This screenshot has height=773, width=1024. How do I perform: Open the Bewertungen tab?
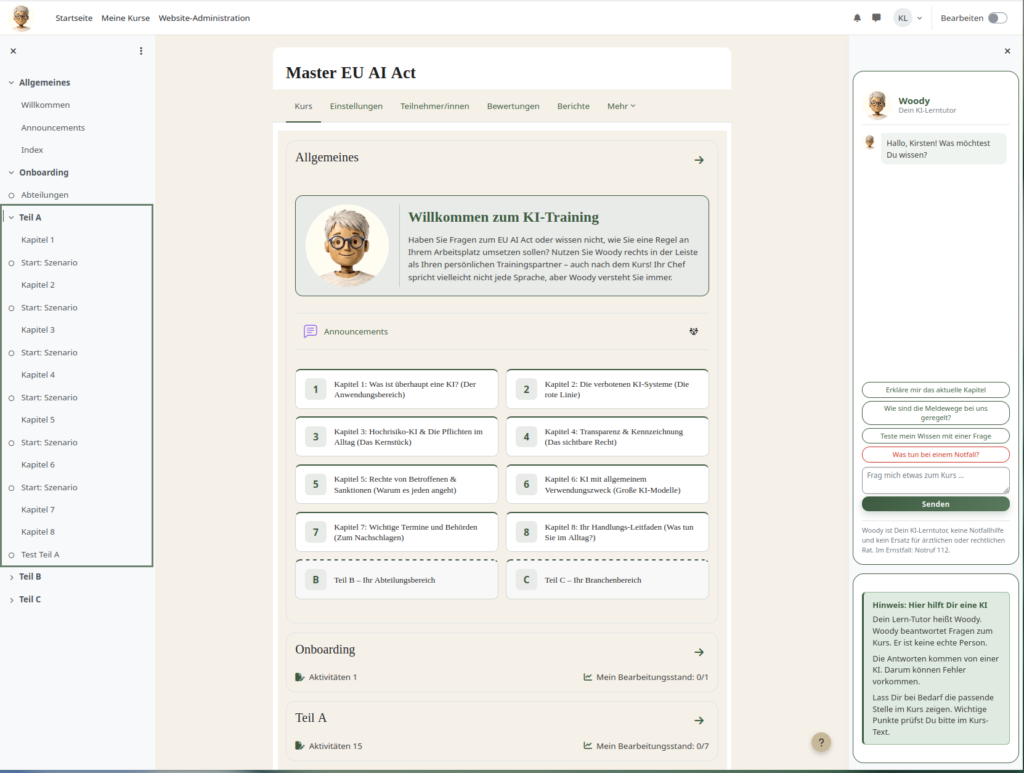click(513, 106)
